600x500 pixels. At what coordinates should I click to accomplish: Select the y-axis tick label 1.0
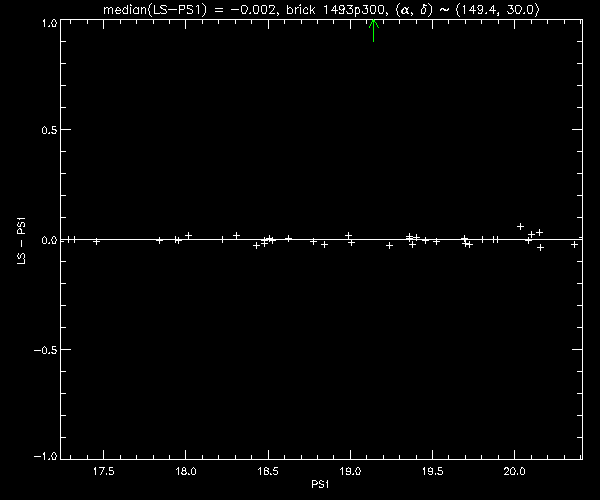click(x=49, y=23)
